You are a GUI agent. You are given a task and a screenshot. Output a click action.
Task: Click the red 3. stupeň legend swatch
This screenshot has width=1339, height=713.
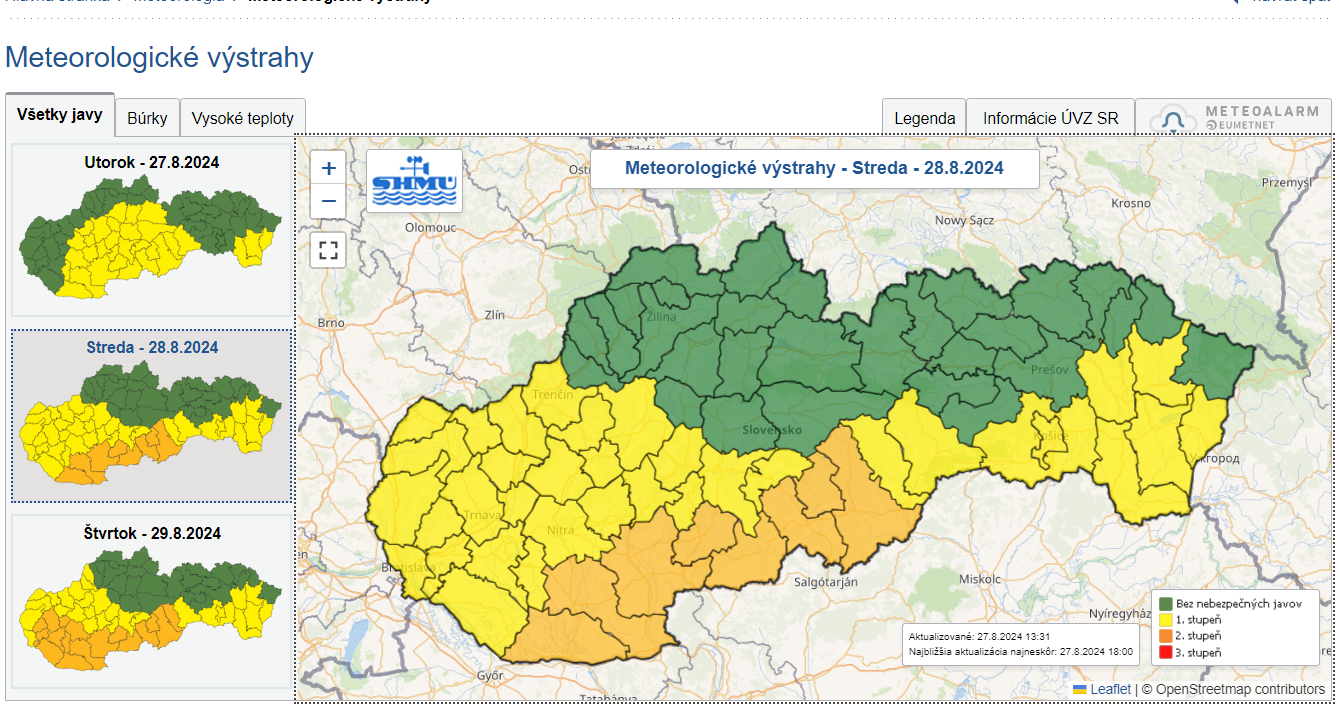pyautogui.click(x=1164, y=653)
